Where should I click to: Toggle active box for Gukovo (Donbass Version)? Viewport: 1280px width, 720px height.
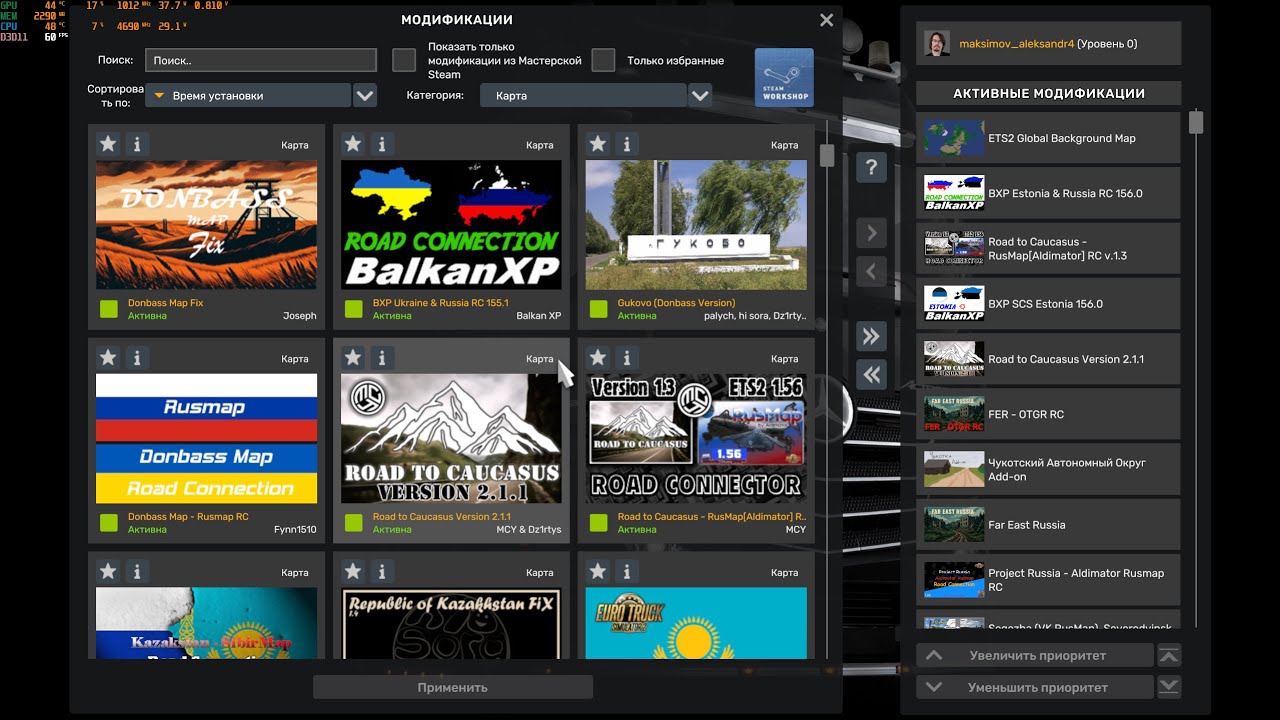(x=598, y=309)
